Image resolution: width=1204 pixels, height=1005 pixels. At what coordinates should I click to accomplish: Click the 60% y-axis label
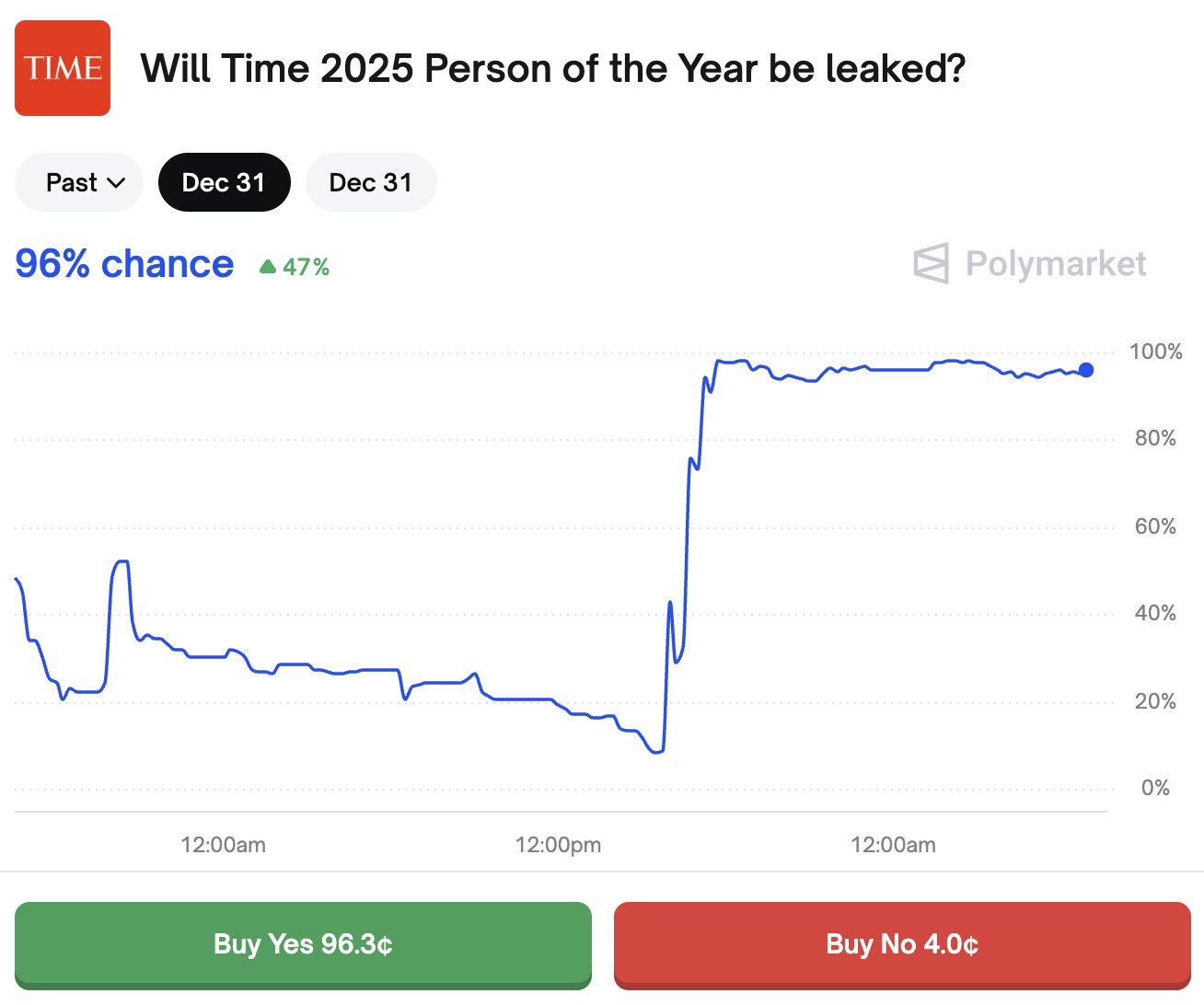[x=1155, y=526]
